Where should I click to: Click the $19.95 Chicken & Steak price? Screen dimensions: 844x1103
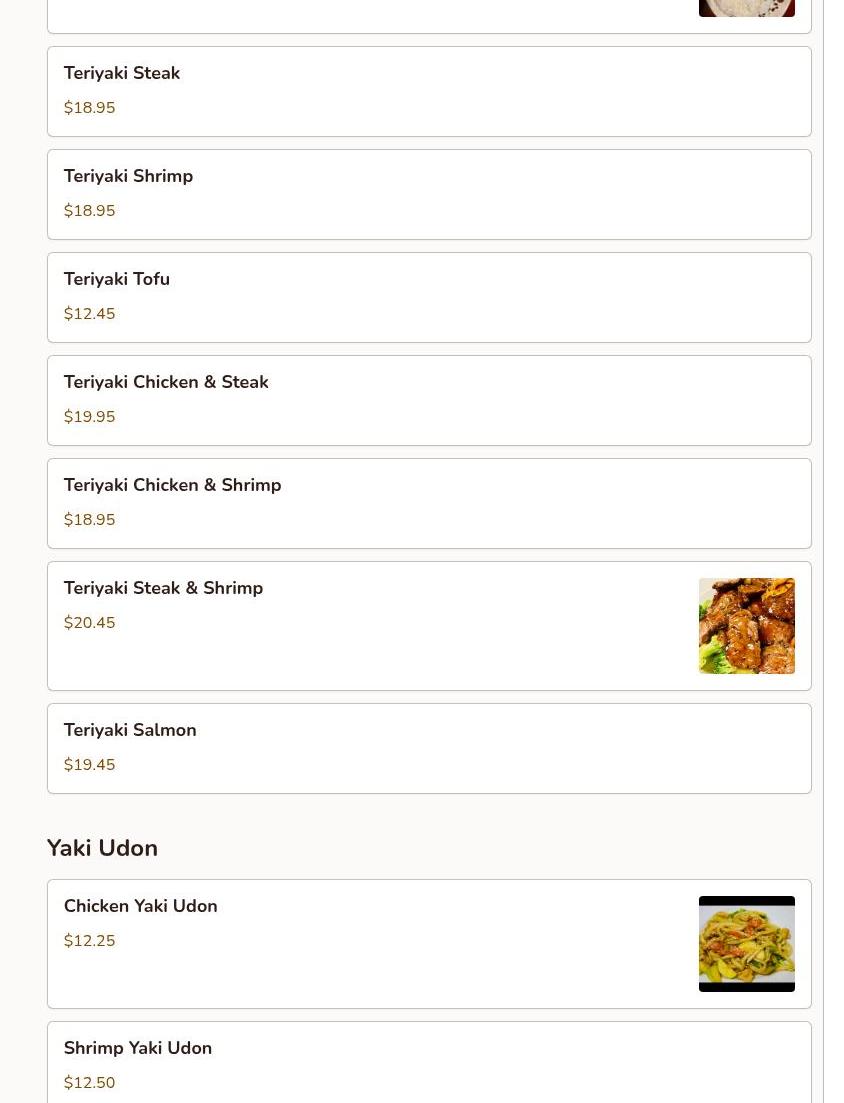(89, 416)
